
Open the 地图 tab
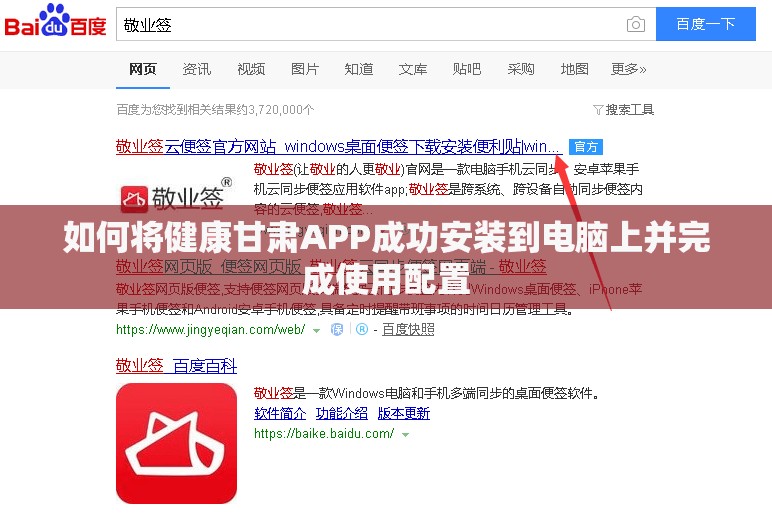coord(575,69)
